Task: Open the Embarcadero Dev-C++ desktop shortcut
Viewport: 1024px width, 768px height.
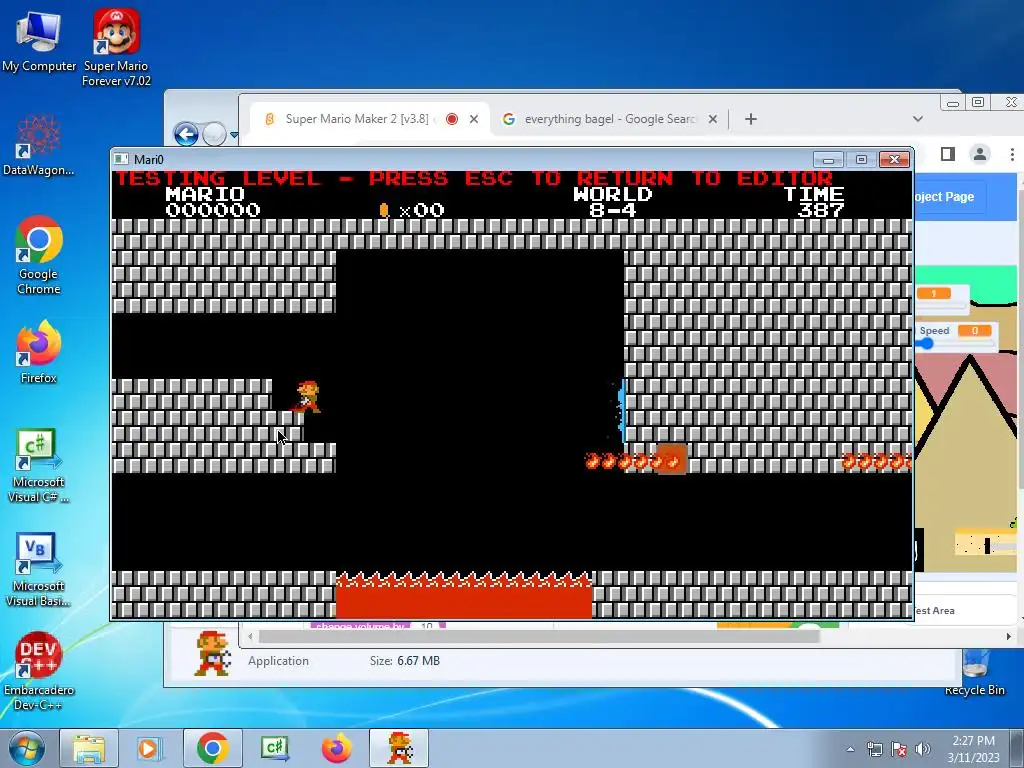Action: coord(38,671)
